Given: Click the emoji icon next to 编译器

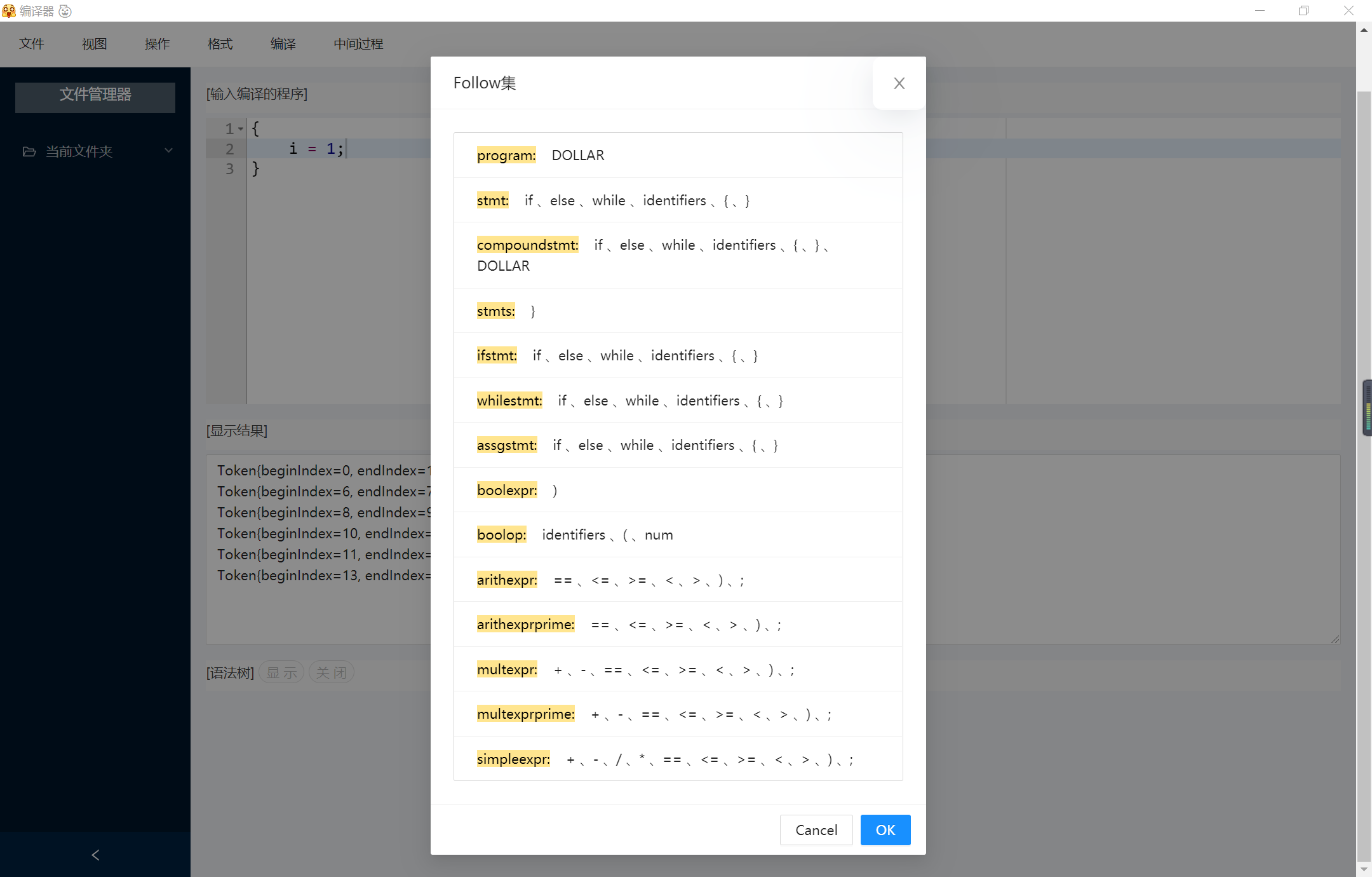Looking at the screenshot, I should (x=65, y=11).
